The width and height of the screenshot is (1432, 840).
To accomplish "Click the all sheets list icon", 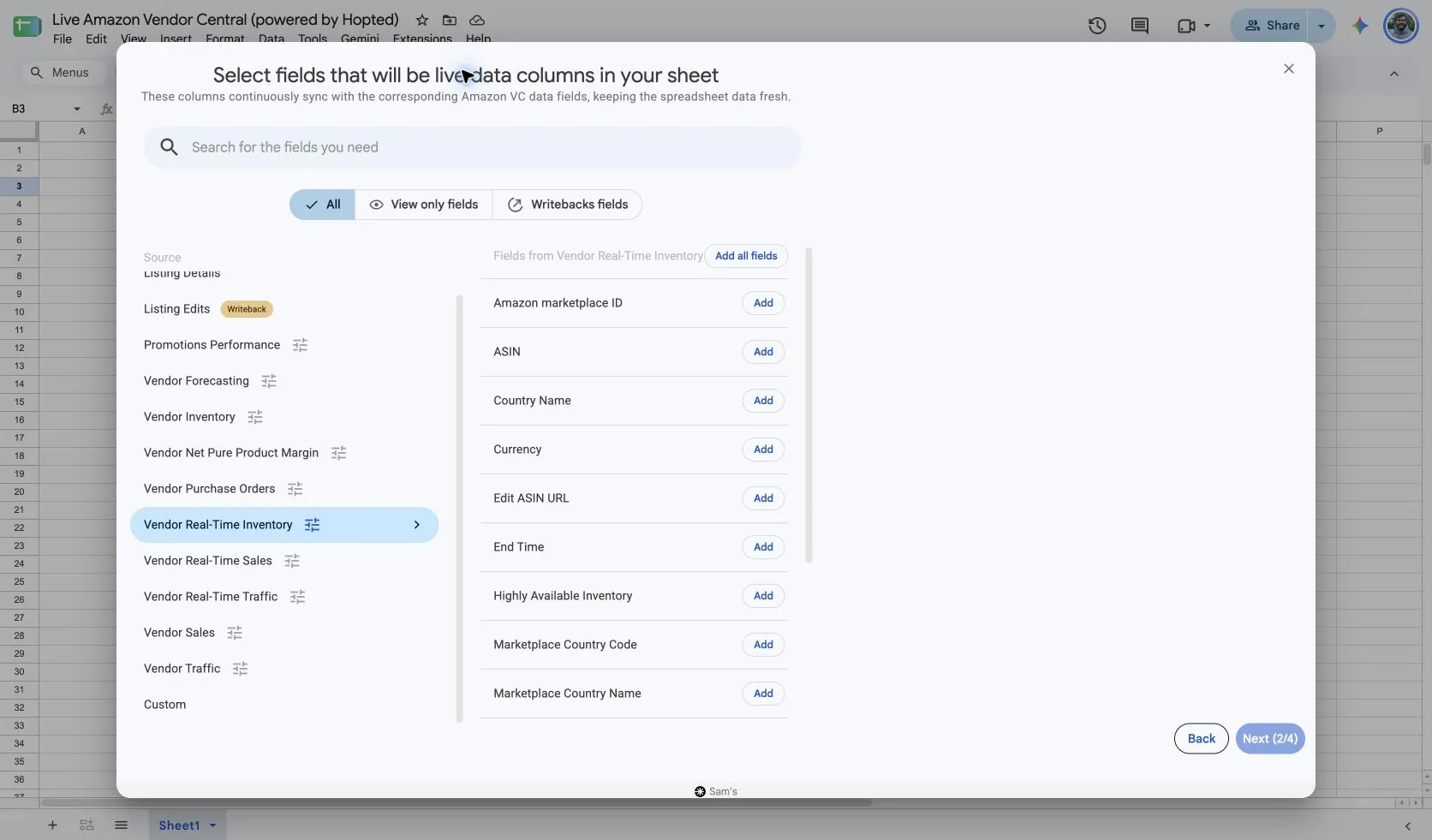I will click(121, 825).
